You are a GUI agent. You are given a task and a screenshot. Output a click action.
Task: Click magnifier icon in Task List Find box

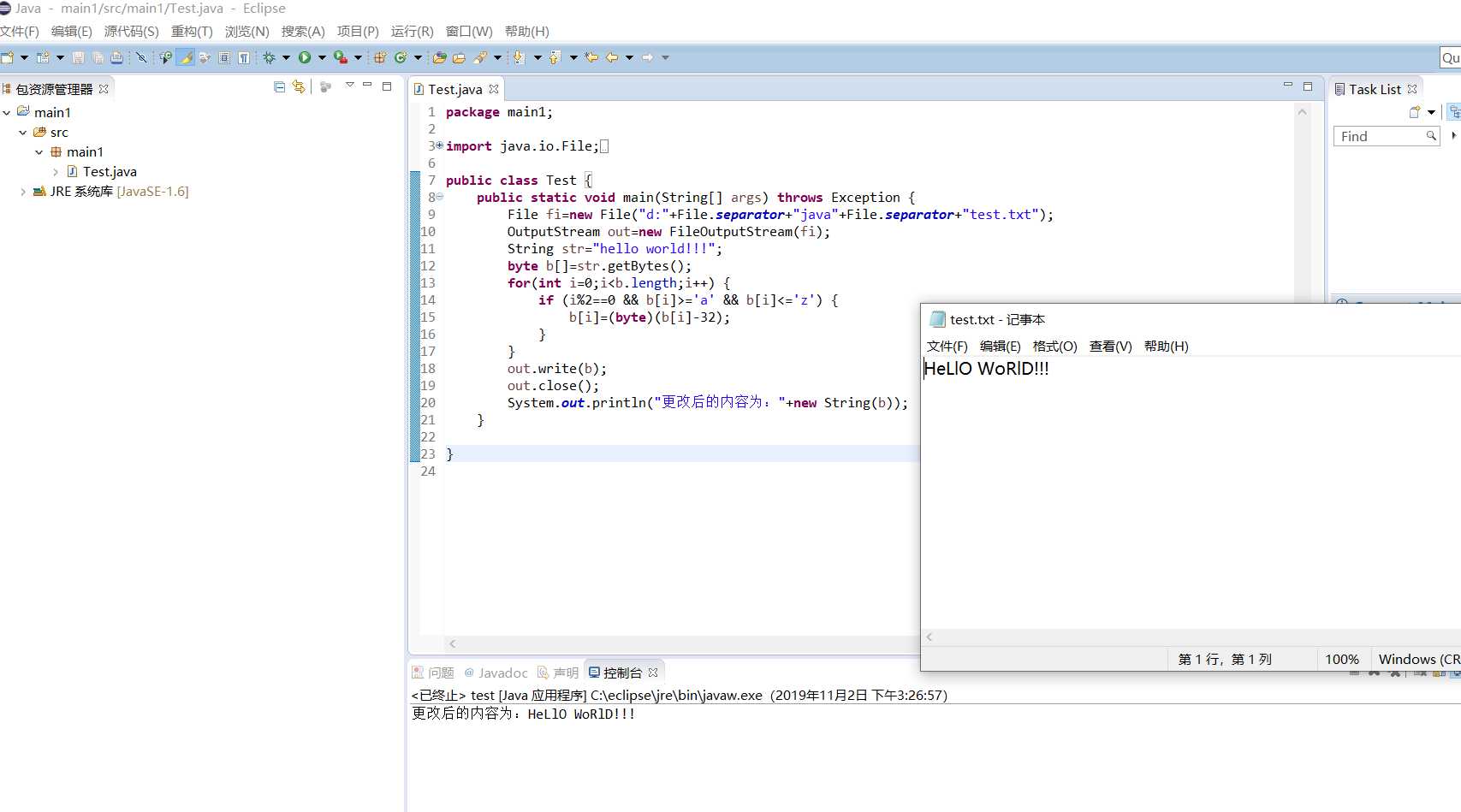click(1430, 136)
